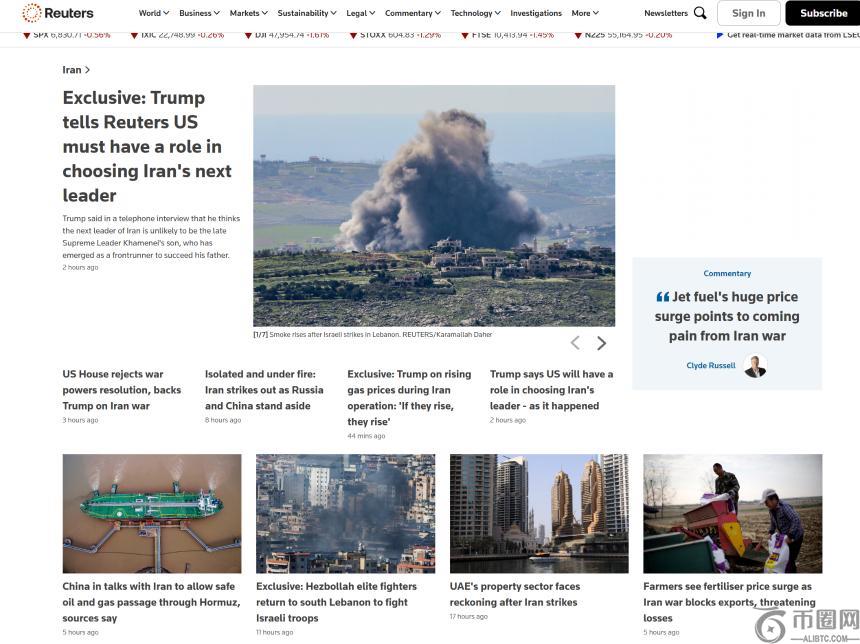Image resolution: width=860 pixels, height=644 pixels.
Task: Click the oil tanker aerial thumbnail
Action: pos(152,513)
